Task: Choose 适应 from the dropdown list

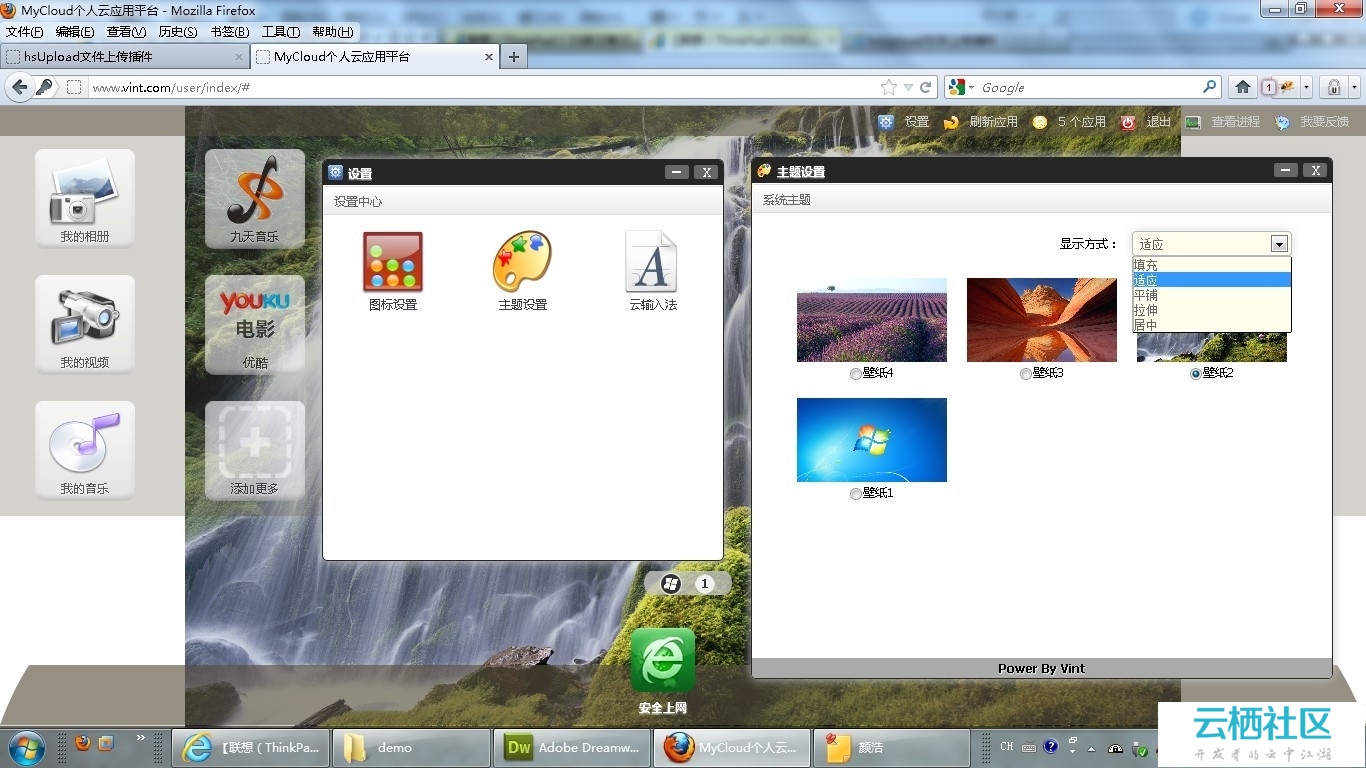Action: coord(1212,280)
